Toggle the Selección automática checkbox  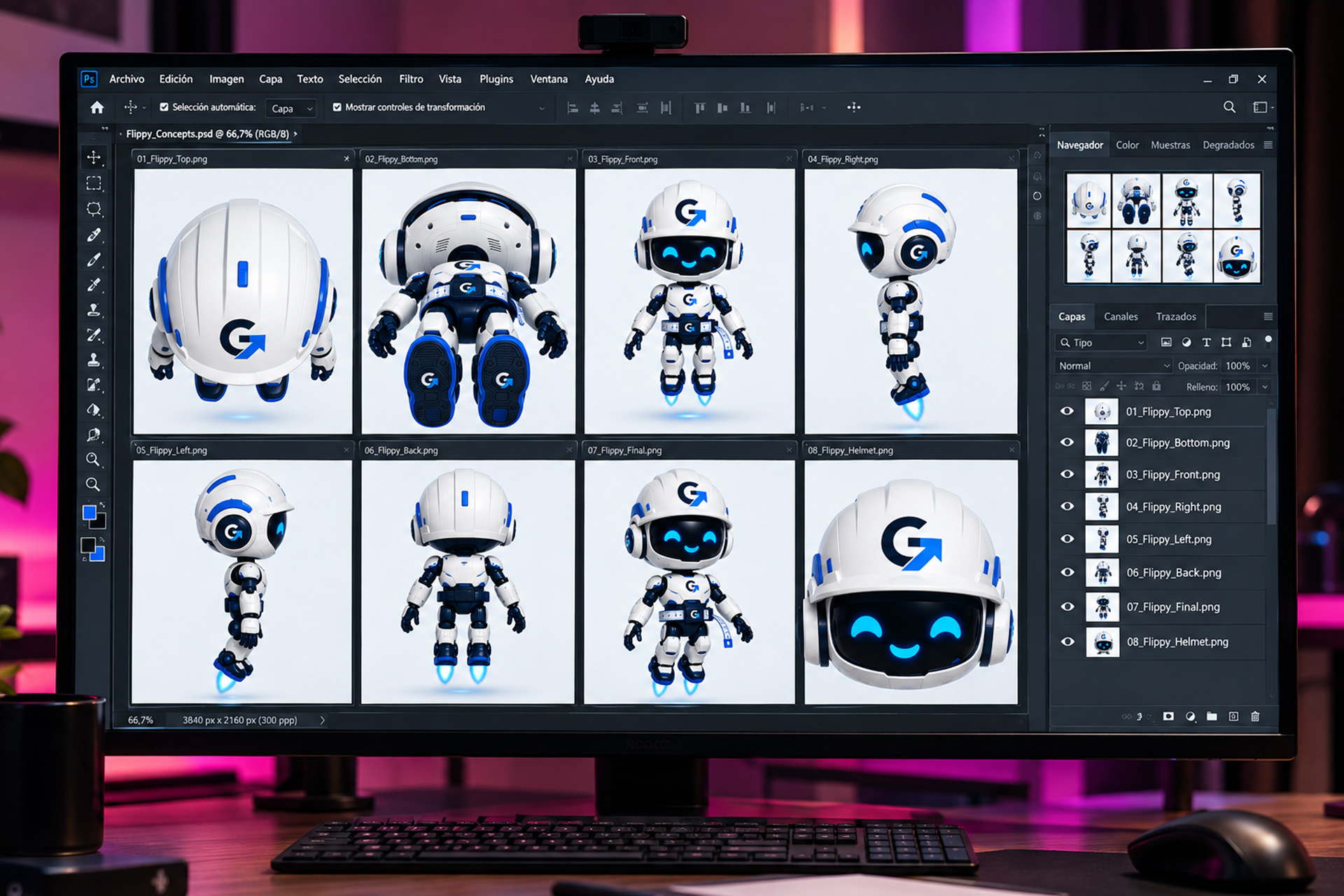(164, 107)
